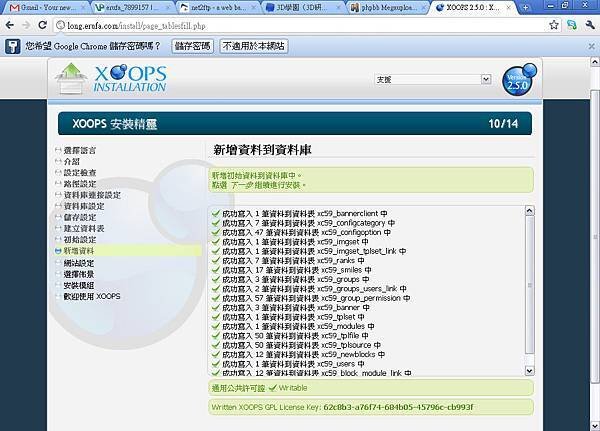Image resolution: width=600 pixels, height=431 pixels.
Task: Click the xc59_configcategory log row
Action: point(303,223)
